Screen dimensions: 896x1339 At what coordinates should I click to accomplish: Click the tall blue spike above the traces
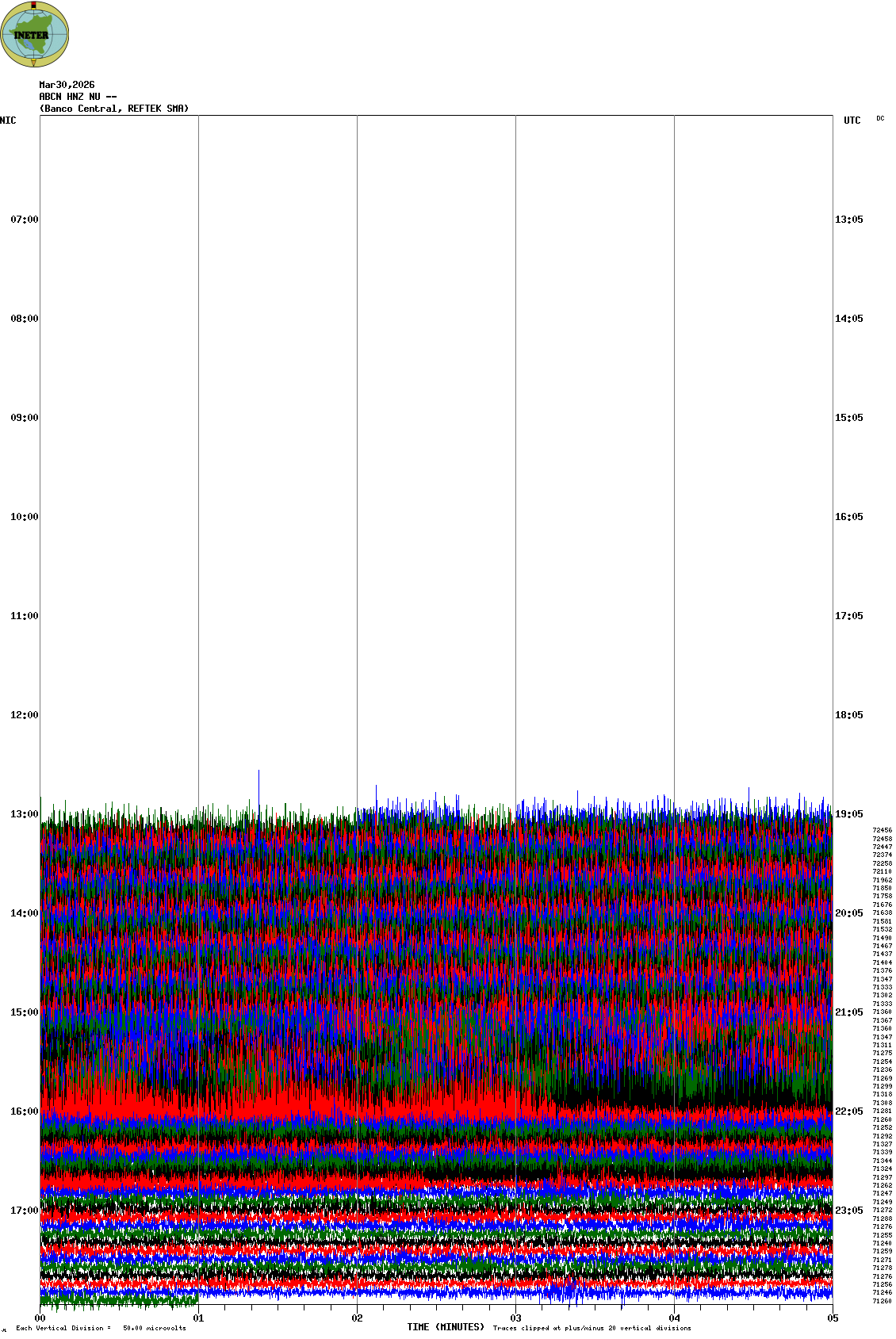tap(258, 785)
